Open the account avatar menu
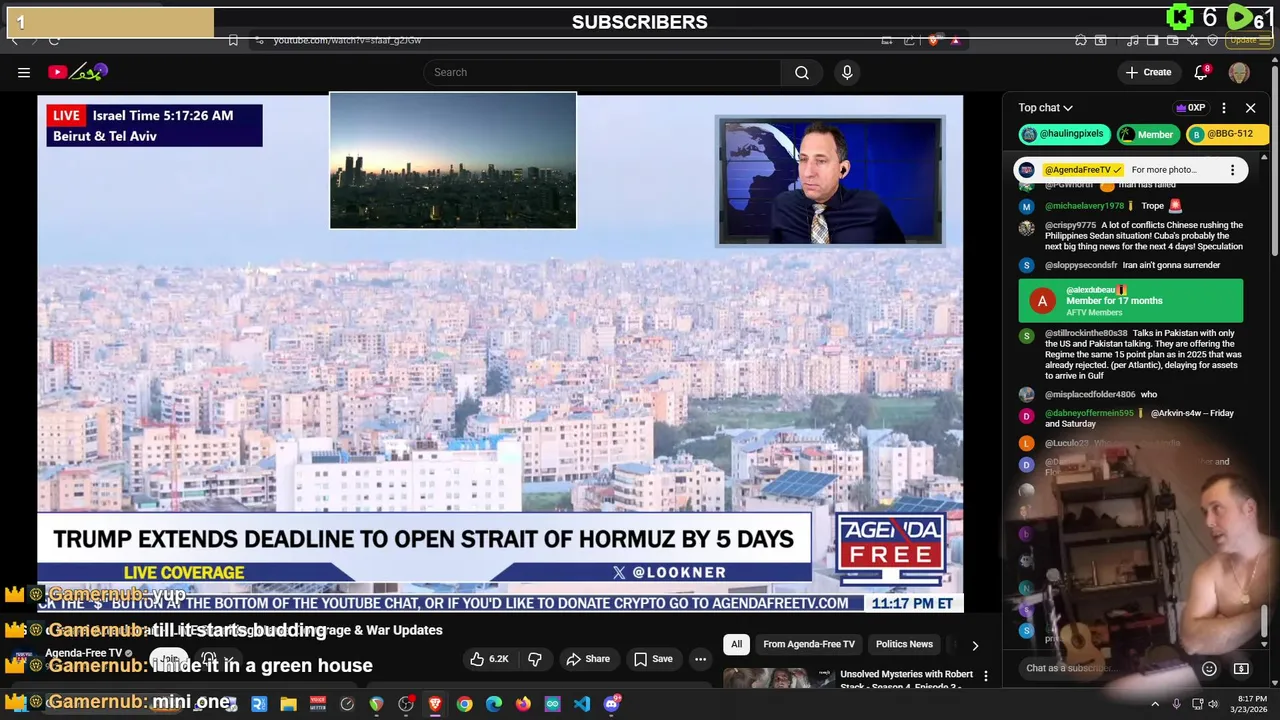1280x720 pixels. (x=1239, y=72)
